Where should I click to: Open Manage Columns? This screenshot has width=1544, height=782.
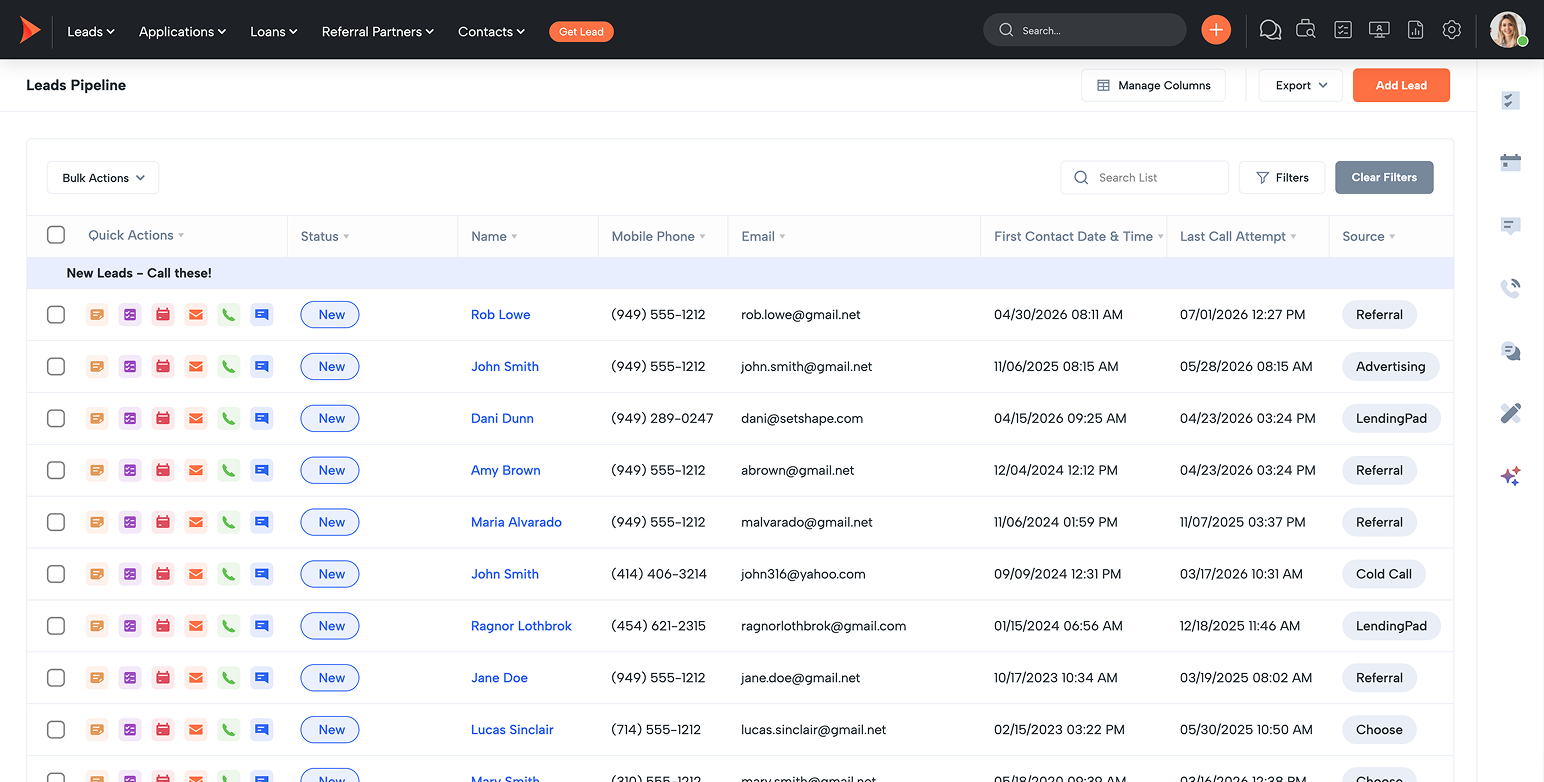(x=1153, y=85)
